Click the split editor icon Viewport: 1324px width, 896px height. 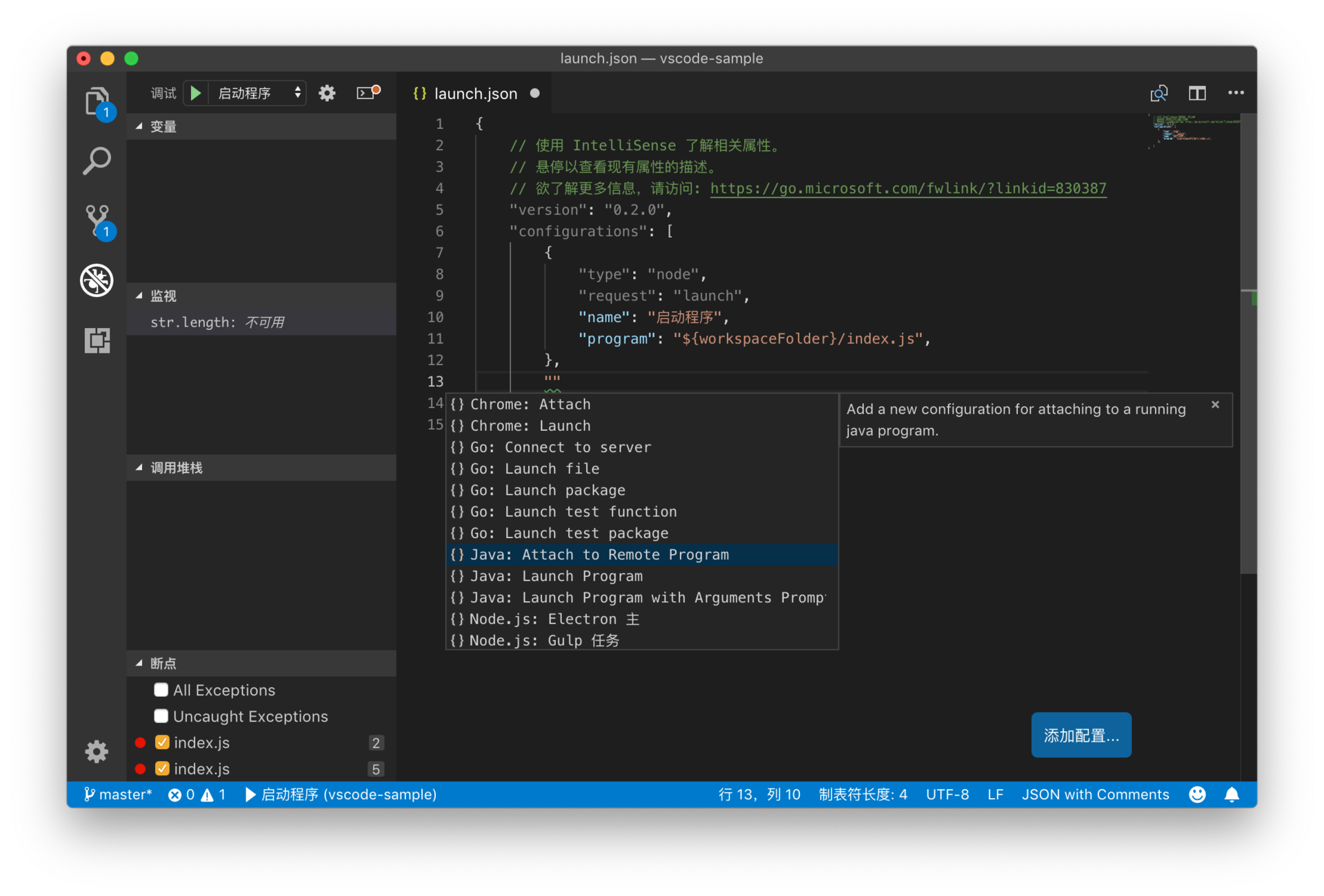1197,93
